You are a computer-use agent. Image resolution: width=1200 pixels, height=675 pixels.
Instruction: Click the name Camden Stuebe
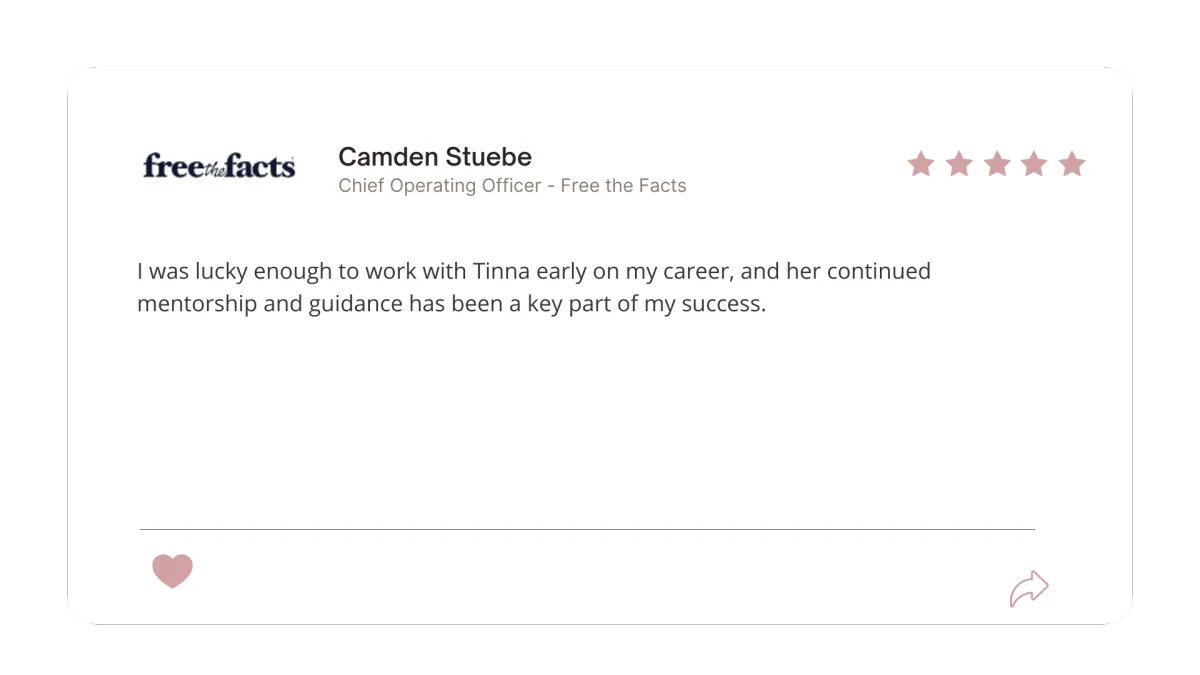coord(435,157)
